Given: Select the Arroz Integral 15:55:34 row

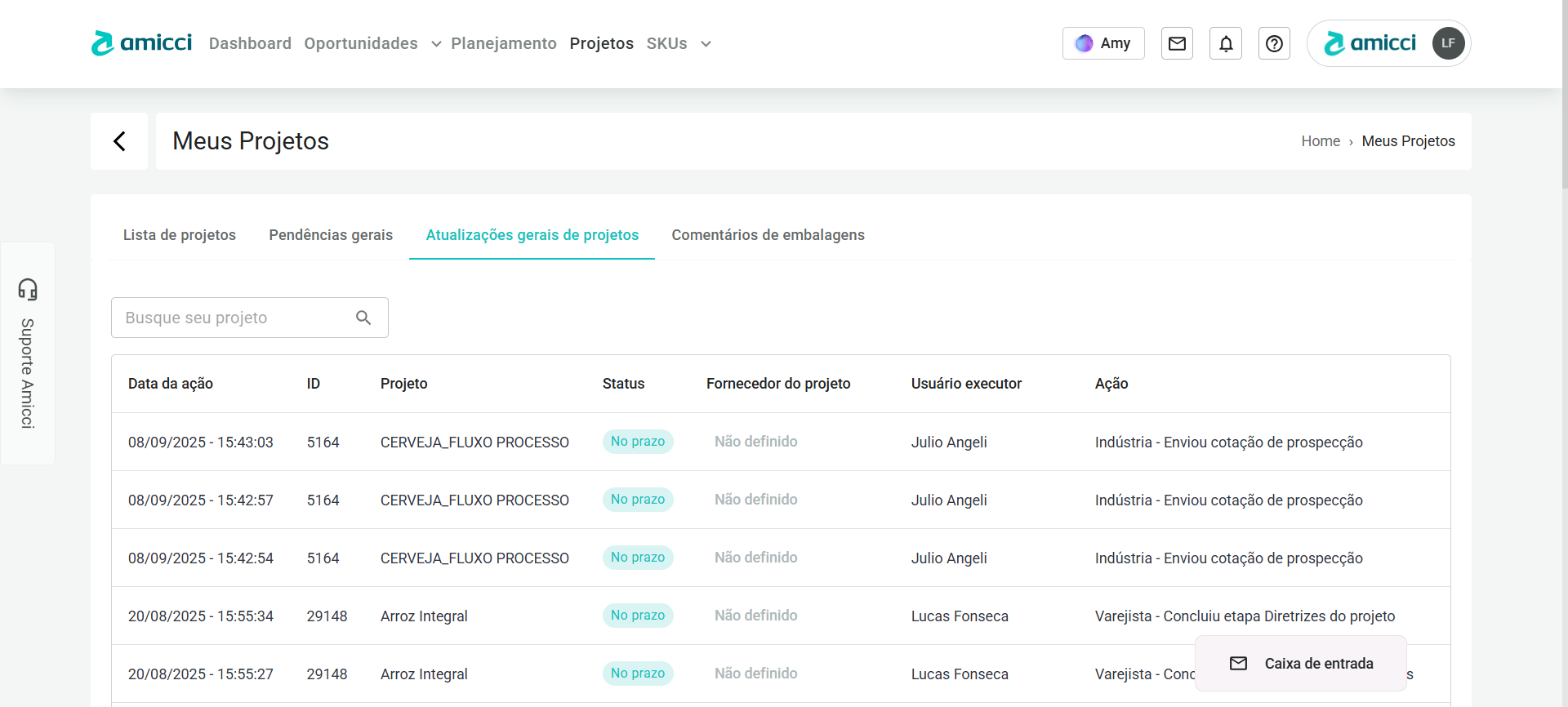Looking at the screenshot, I should (x=424, y=616).
